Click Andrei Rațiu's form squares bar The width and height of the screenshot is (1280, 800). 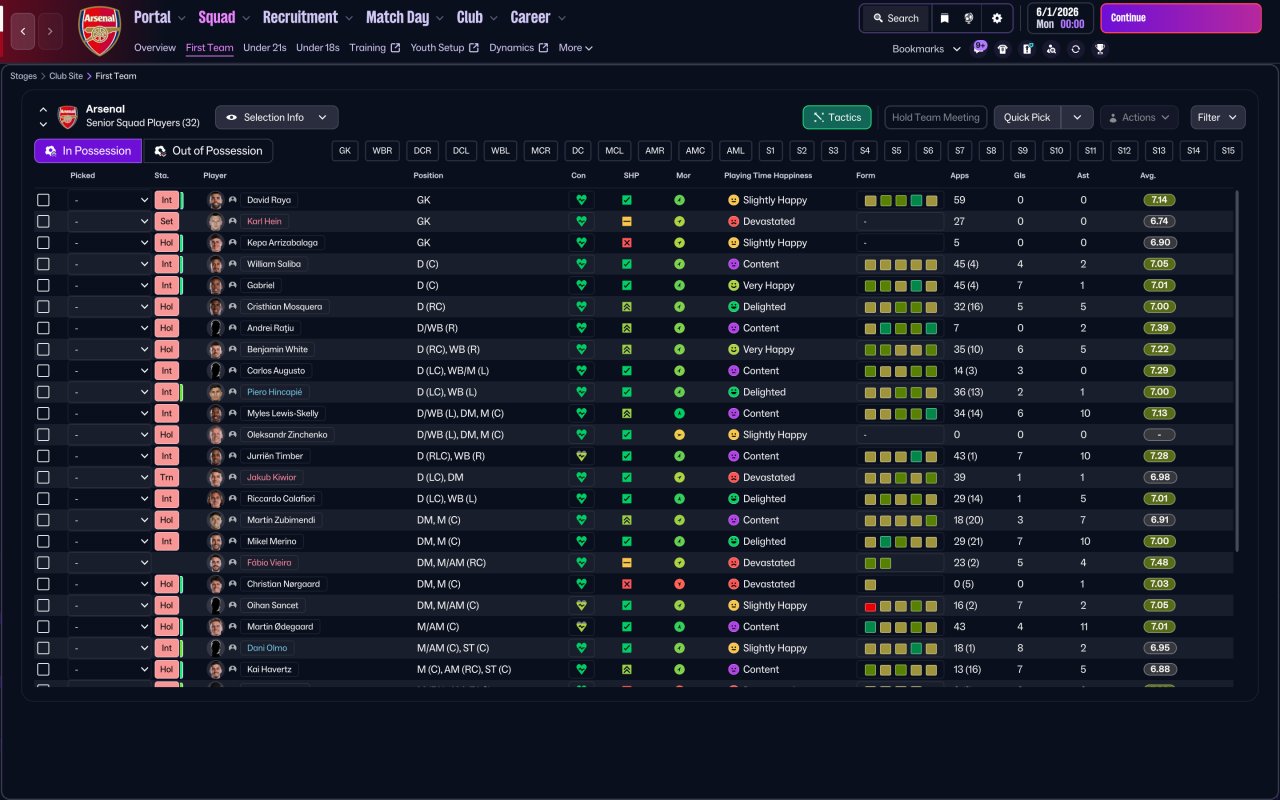900,328
